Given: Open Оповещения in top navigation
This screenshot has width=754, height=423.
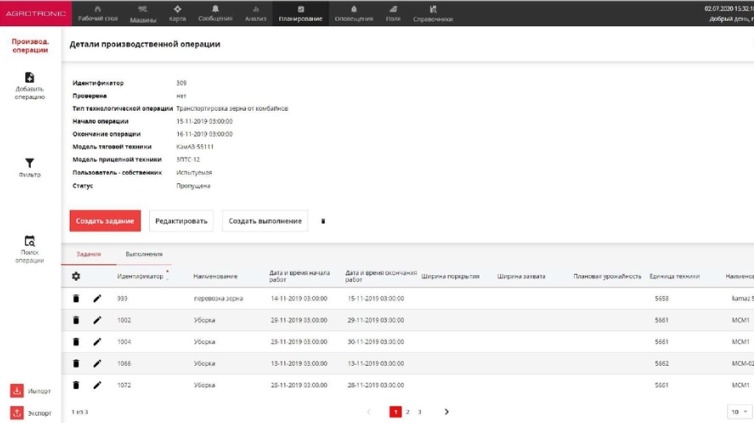Looking at the screenshot, I should click(354, 13).
